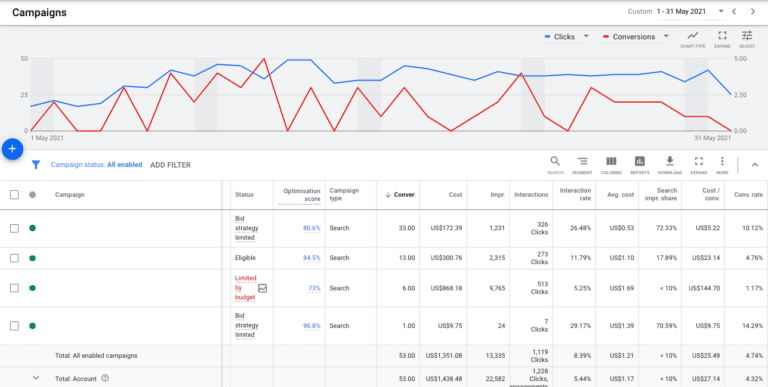Open the More three-dot menu
The height and width of the screenshot is (387, 768).
(722, 161)
